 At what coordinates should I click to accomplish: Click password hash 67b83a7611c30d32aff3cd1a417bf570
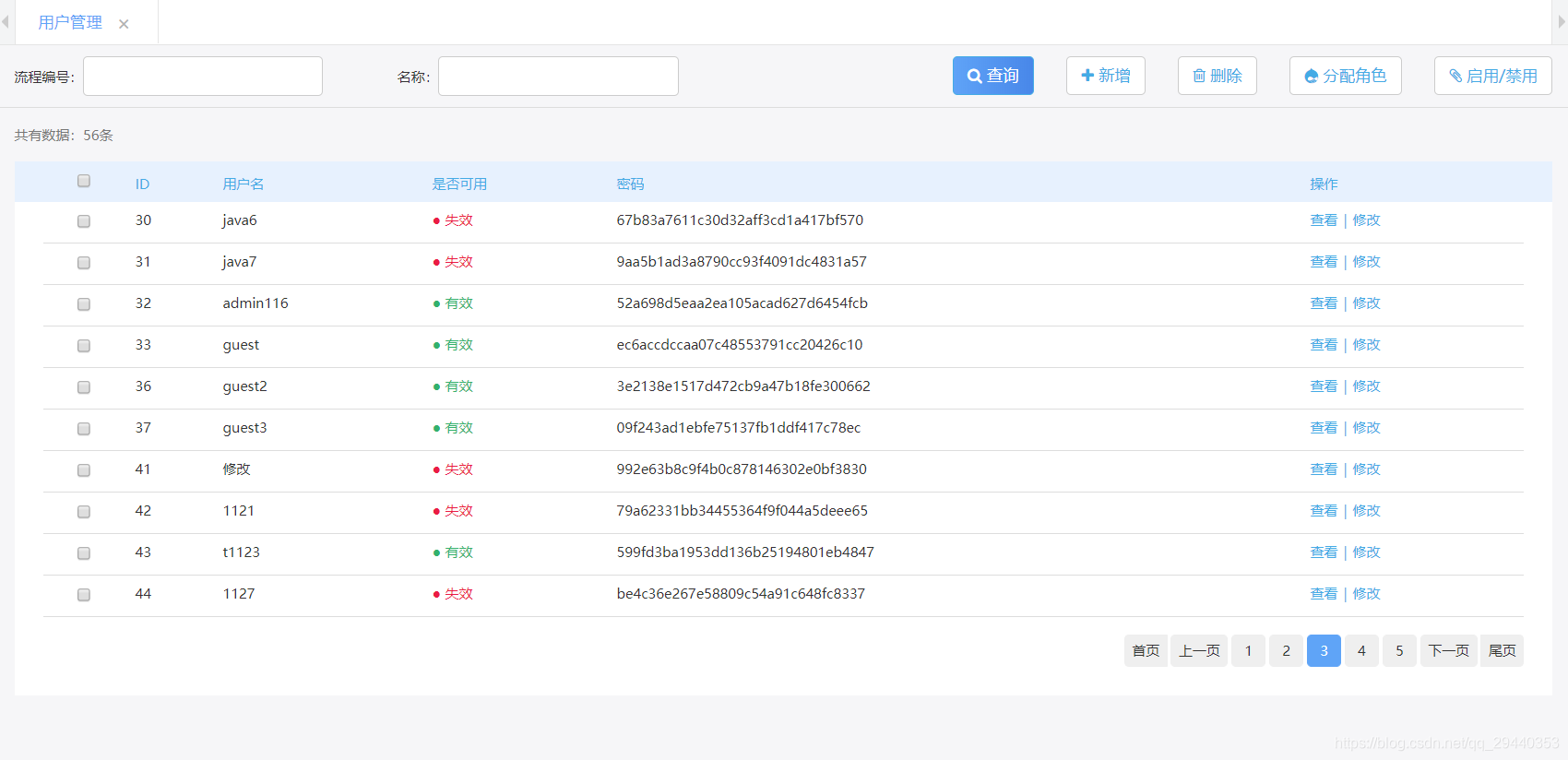point(740,220)
